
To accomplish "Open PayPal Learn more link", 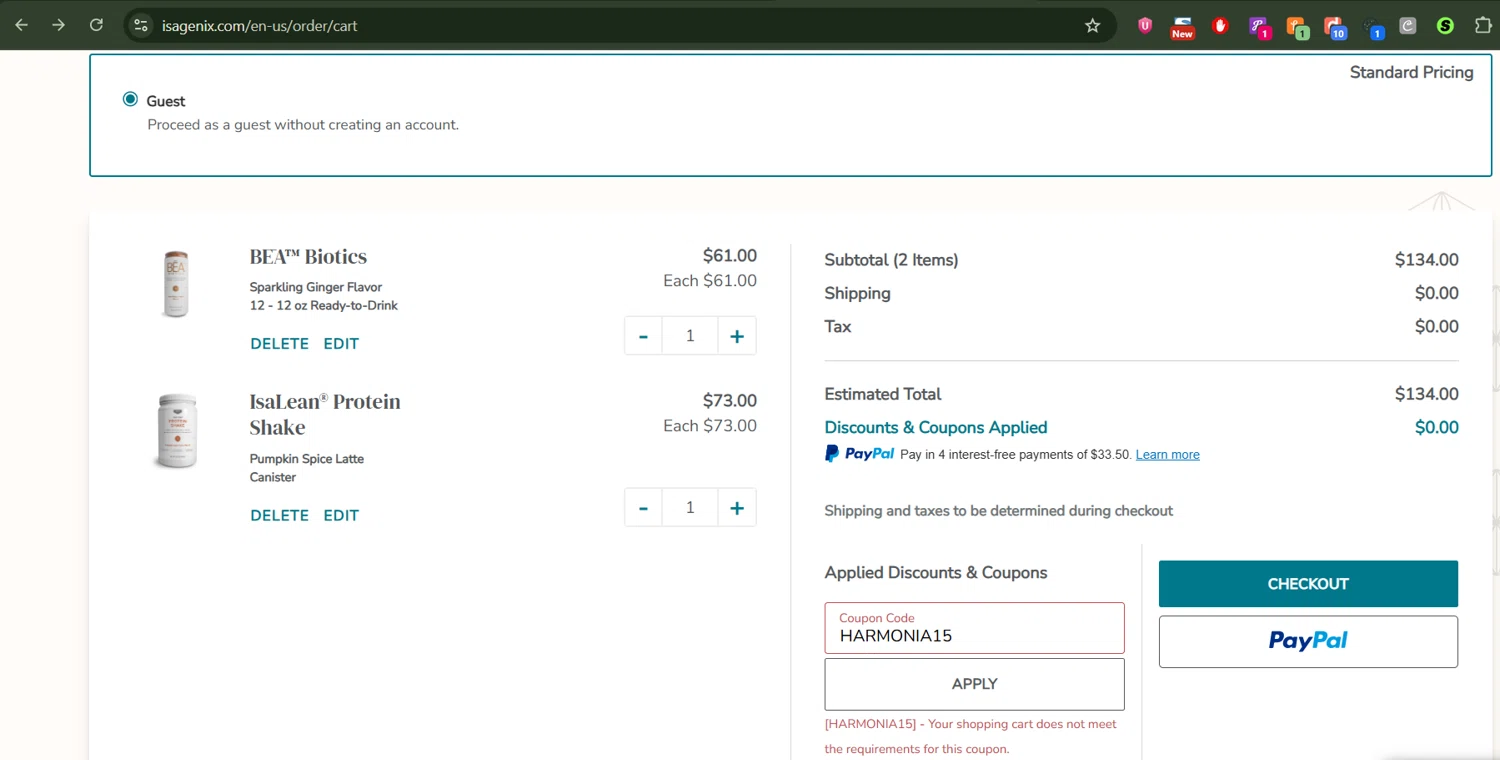I will [1167, 454].
